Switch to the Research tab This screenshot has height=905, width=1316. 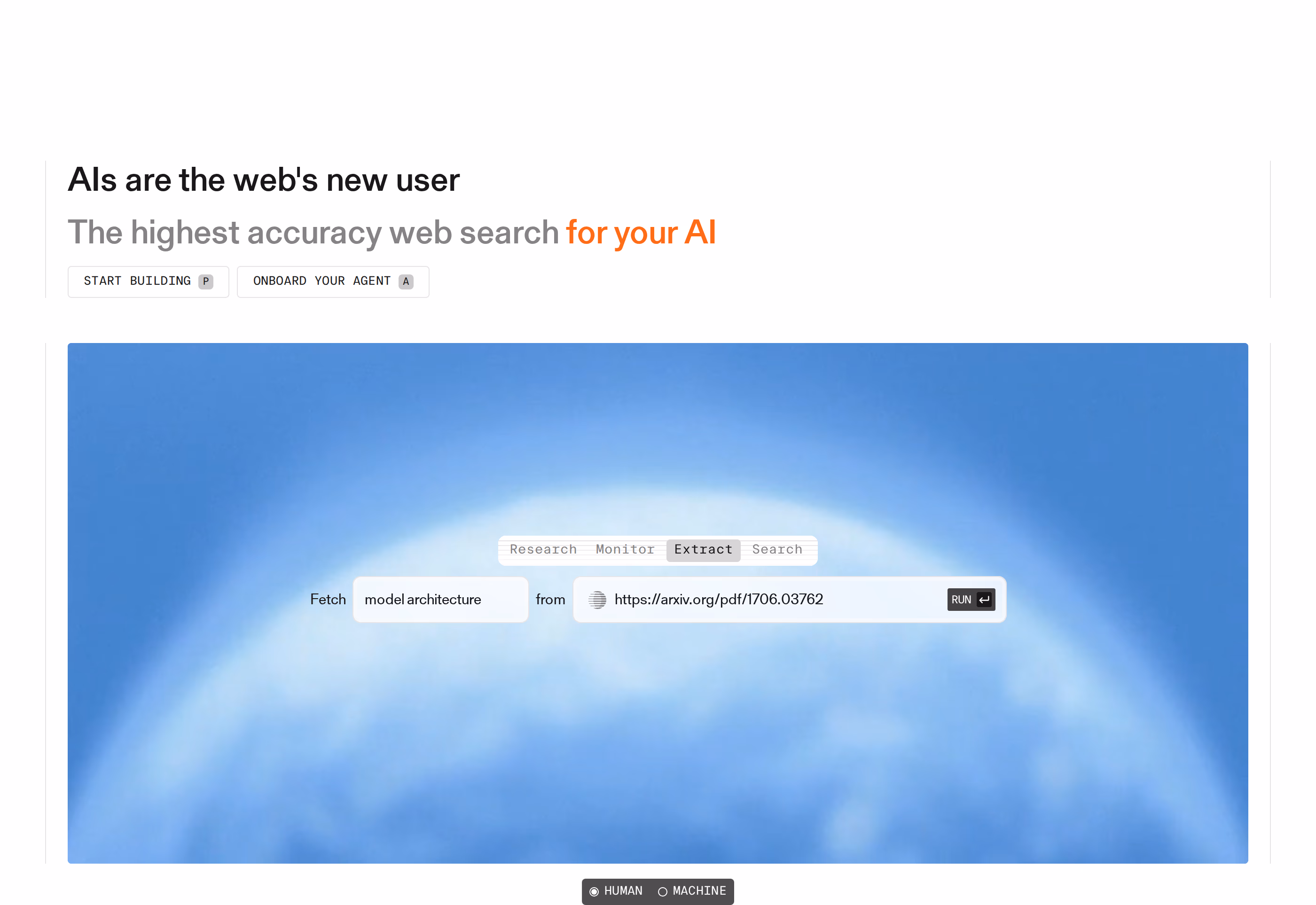[x=543, y=549]
